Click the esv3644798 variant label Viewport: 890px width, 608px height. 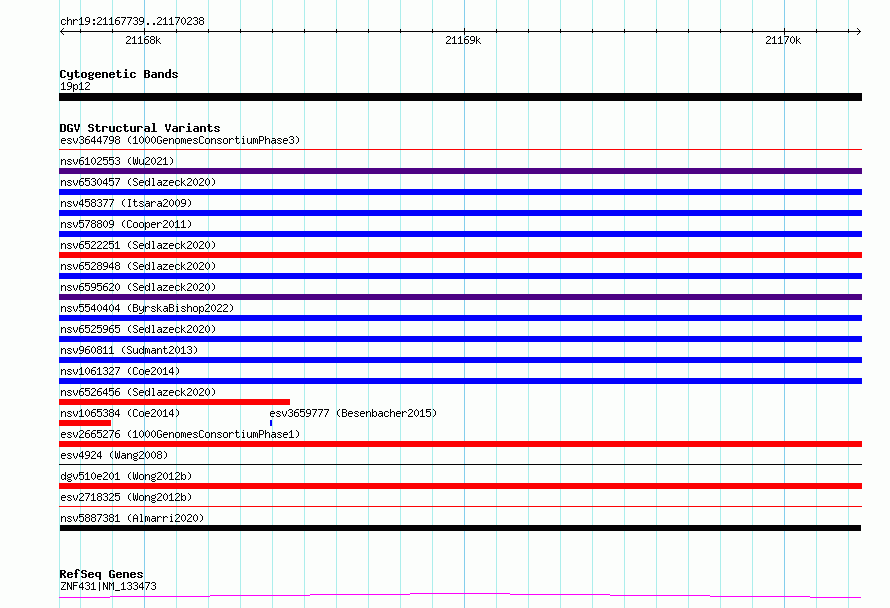pos(180,140)
